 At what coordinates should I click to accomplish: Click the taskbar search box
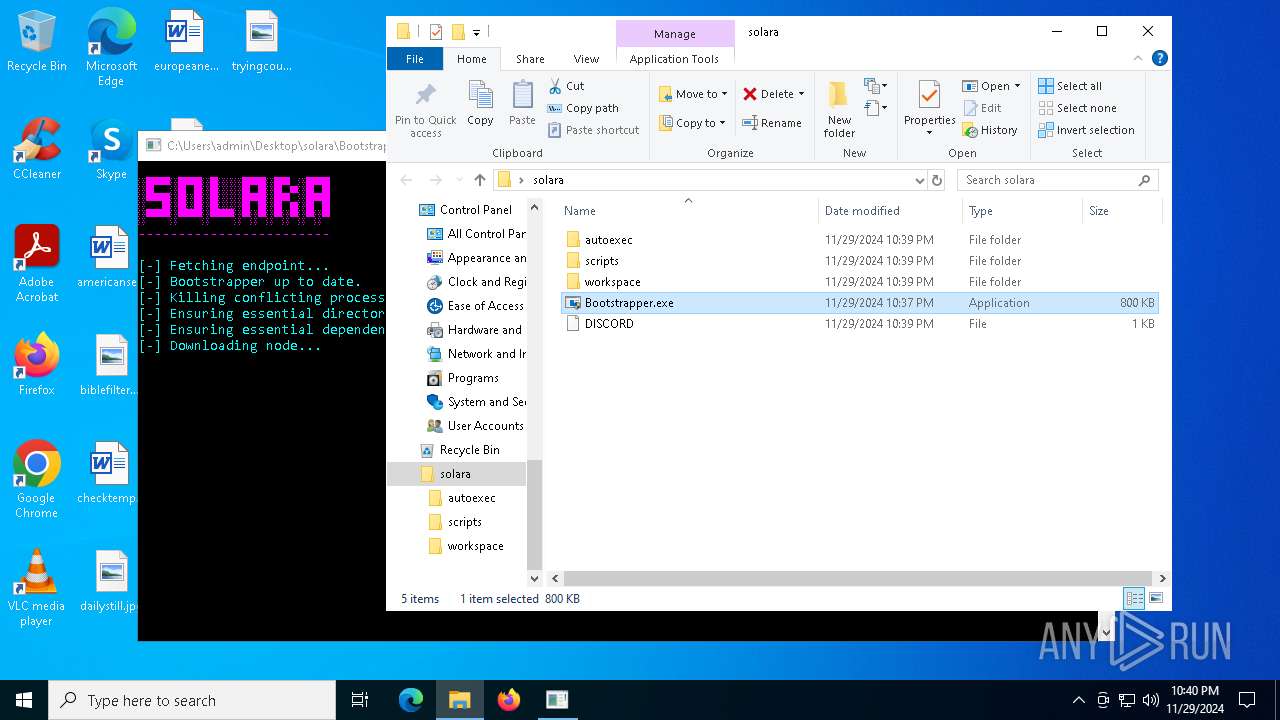pos(192,700)
